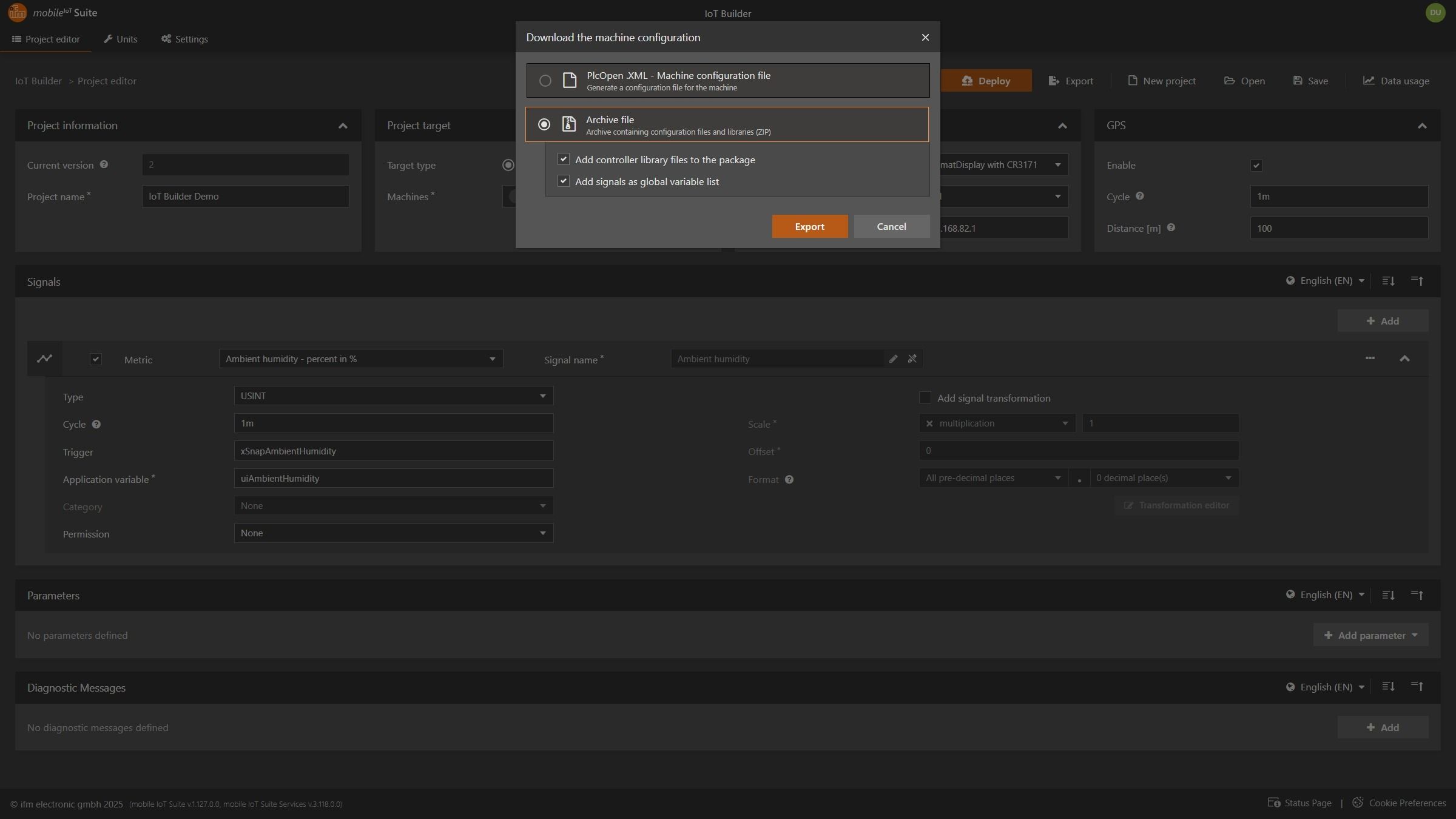Open the 0 decimal place(s) dropdown
Viewport: 1456px width, 819px height.
[1164, 478]
